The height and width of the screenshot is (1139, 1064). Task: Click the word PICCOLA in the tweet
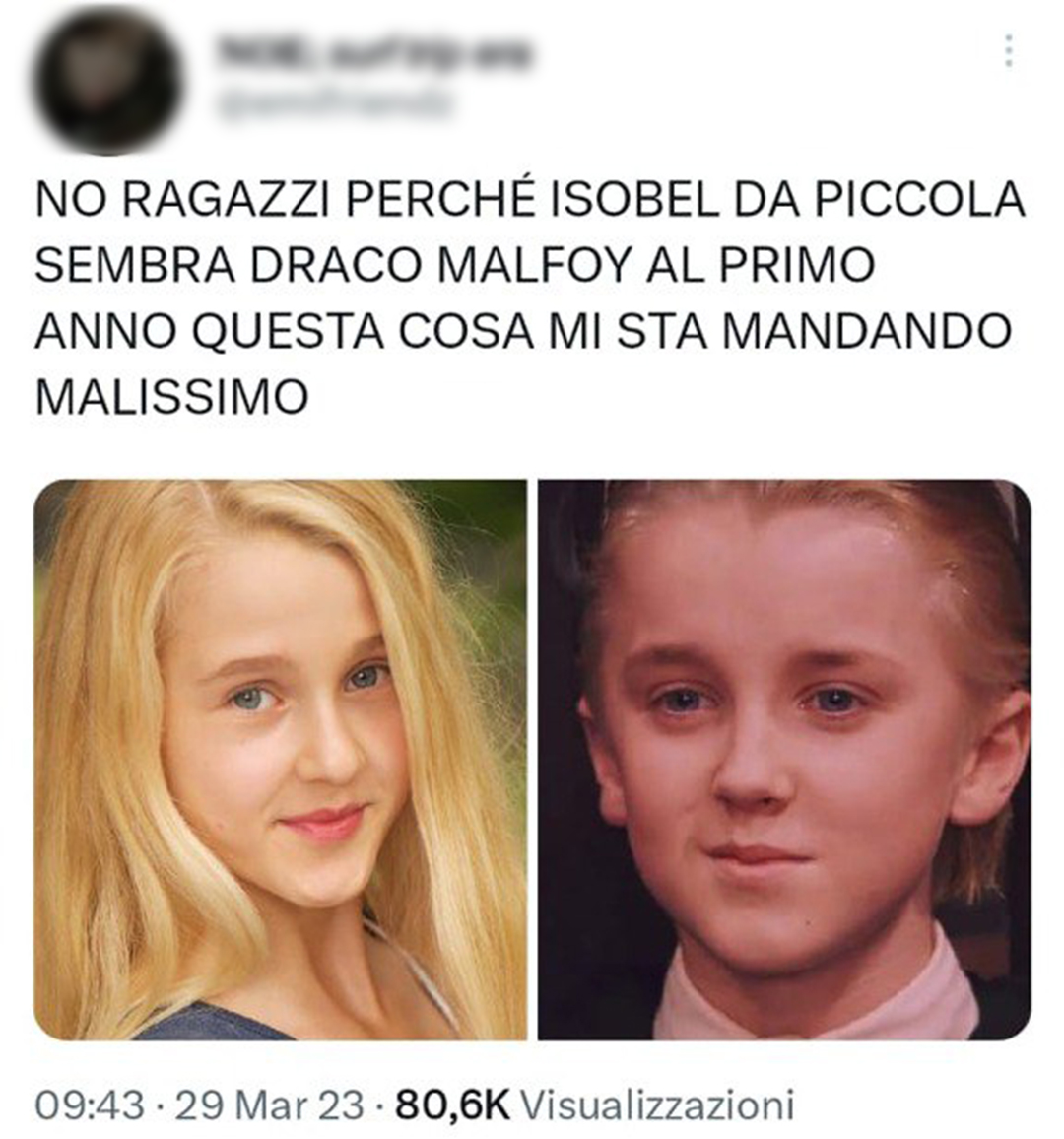coord(919,198)
